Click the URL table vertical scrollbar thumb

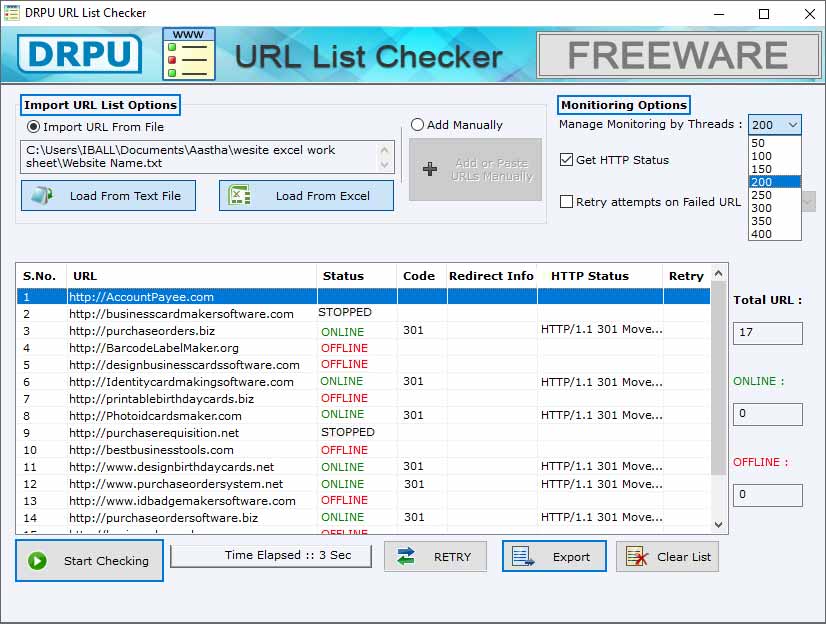(719, 378)
